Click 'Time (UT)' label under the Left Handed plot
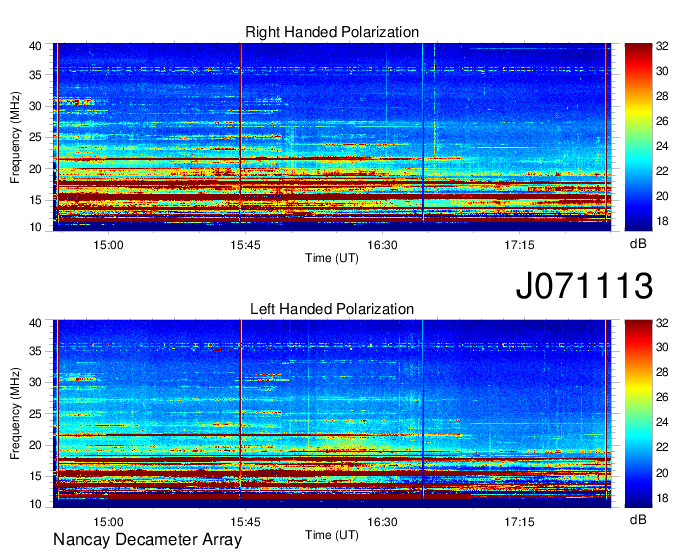The width and height of the screenshot is (680, 552). click(332, 535)
